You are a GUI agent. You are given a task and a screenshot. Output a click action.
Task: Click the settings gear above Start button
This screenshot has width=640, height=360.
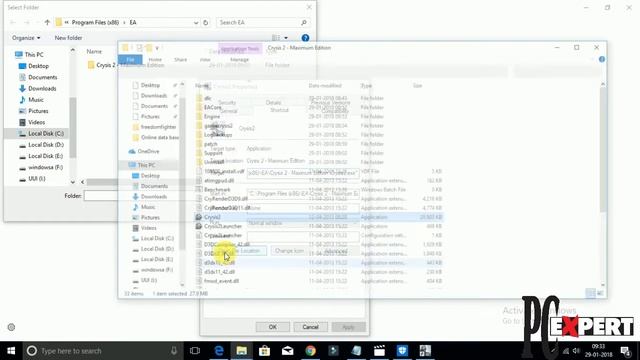click(11, 327)
